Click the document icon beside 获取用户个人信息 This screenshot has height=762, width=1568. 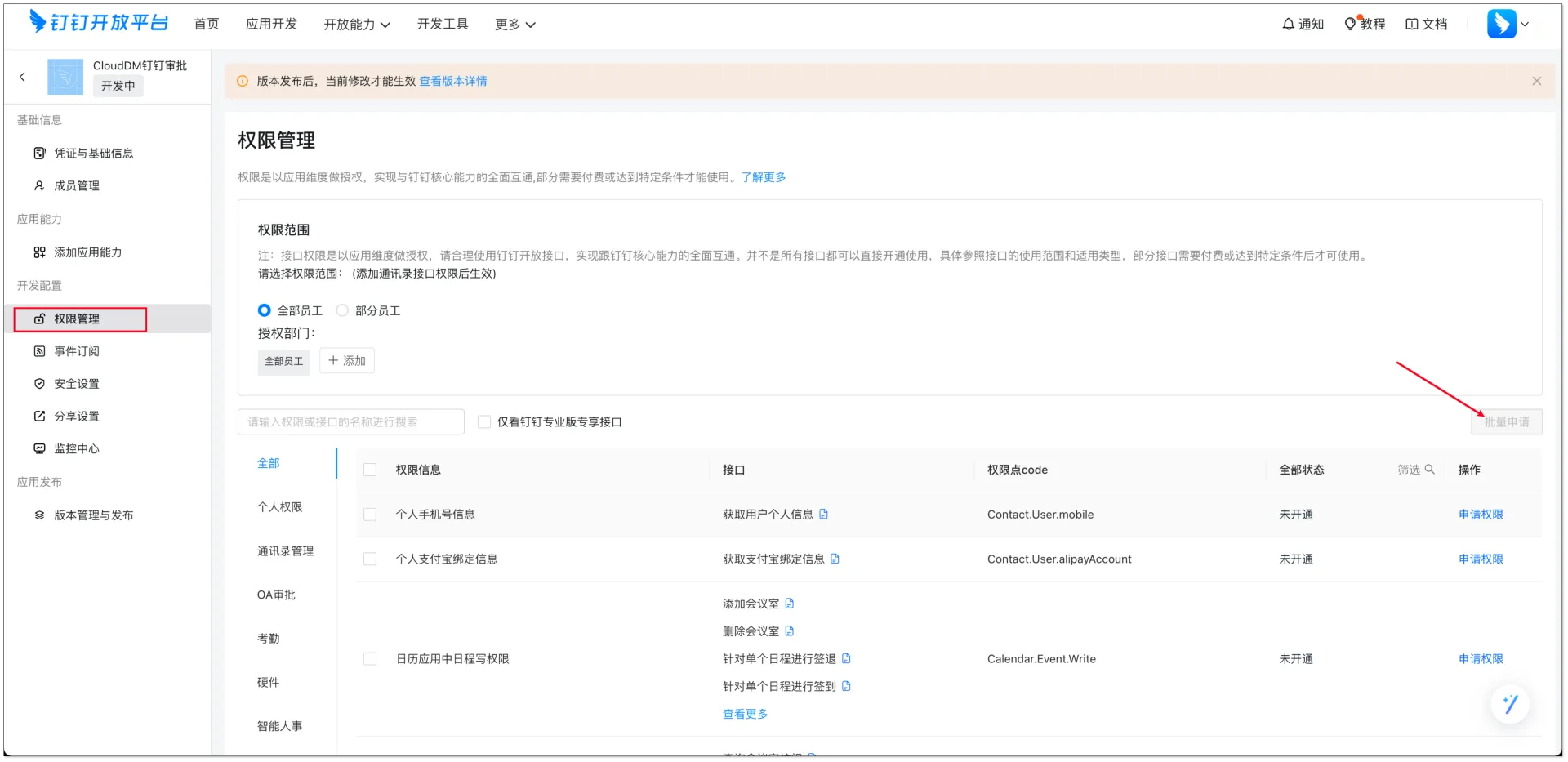(823, 514)
